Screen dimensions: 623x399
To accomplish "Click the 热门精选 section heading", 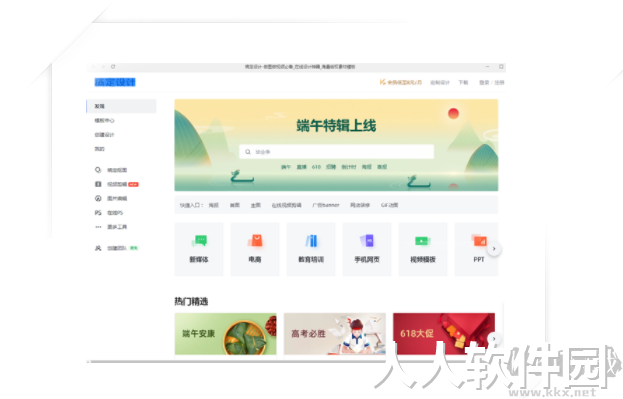I will pos(191,301).
